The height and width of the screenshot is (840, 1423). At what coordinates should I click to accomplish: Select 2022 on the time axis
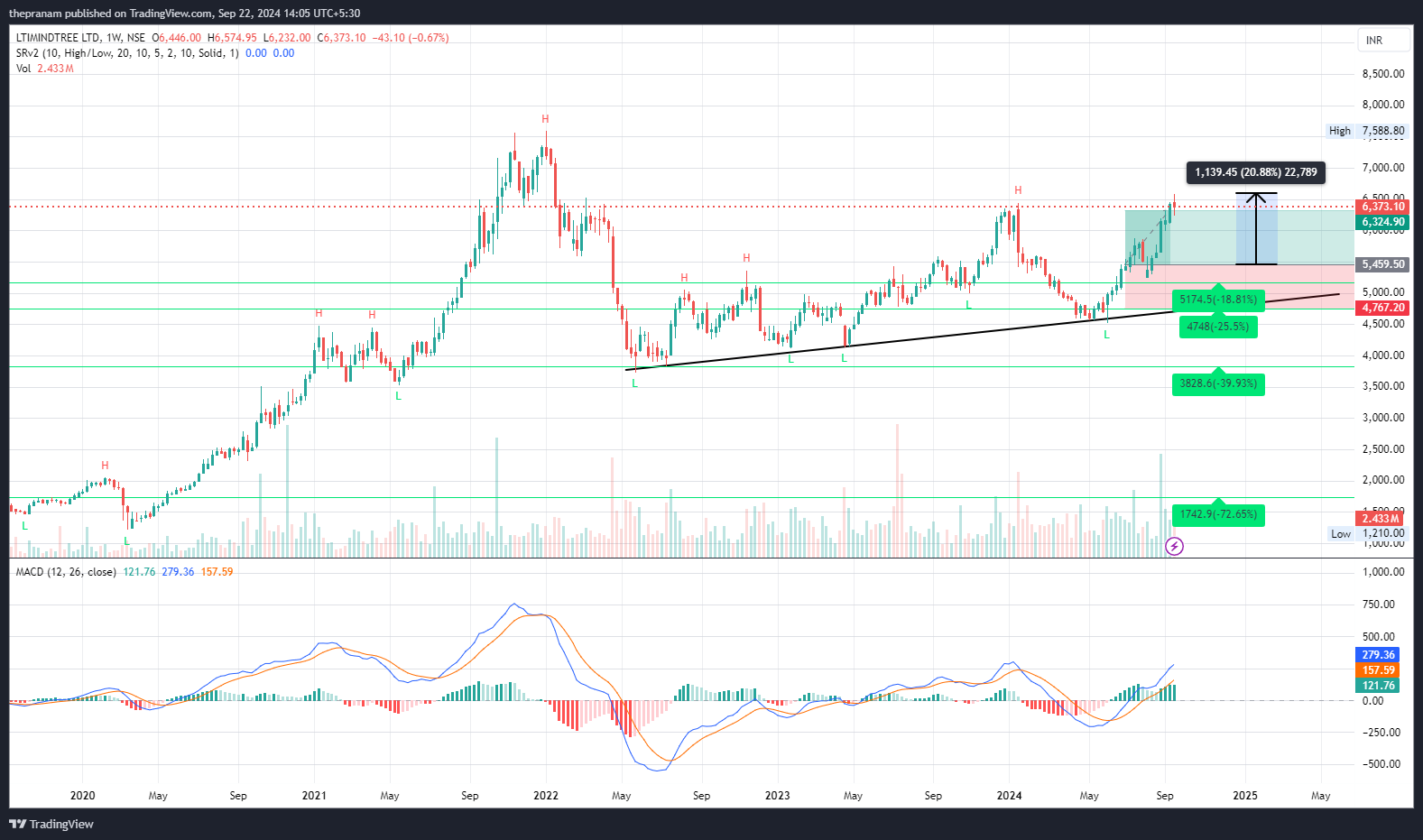546,796
